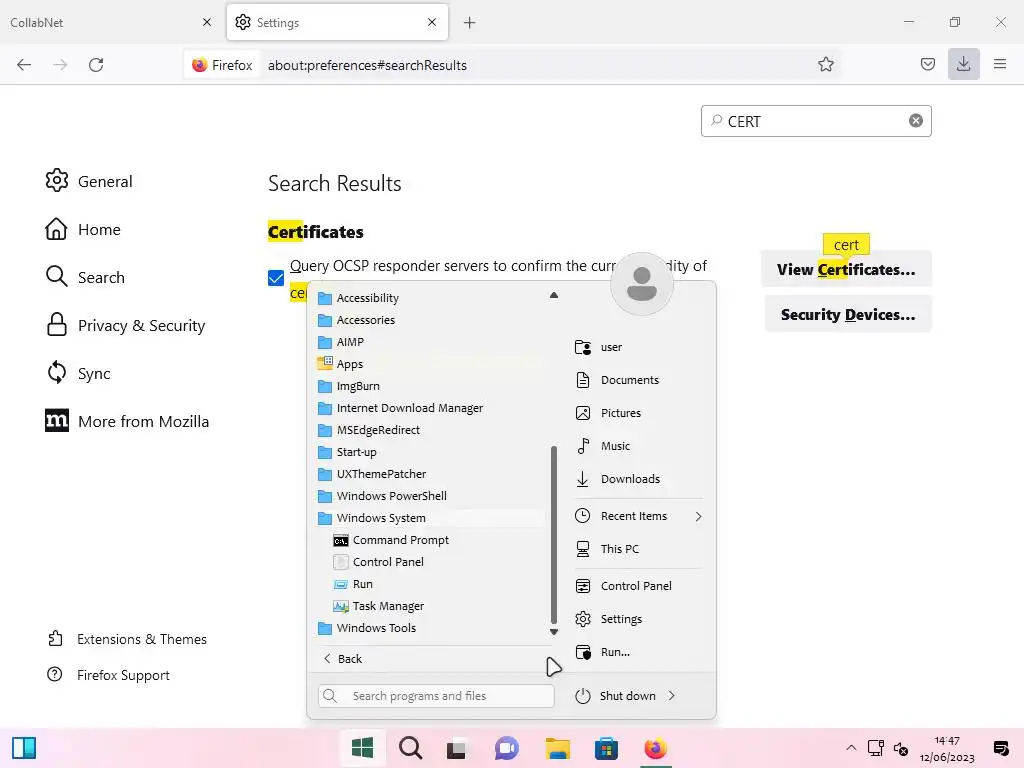Close the Settings tab

point(432,22)
